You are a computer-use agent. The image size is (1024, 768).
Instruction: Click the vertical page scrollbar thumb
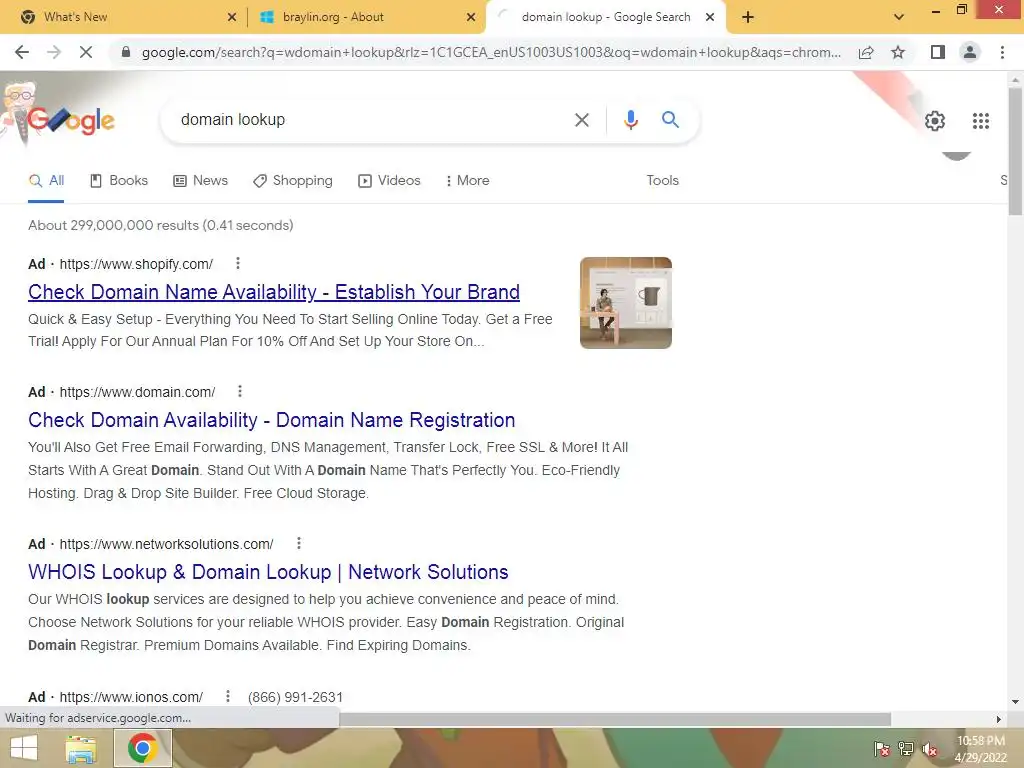(x=1015, y=150)
